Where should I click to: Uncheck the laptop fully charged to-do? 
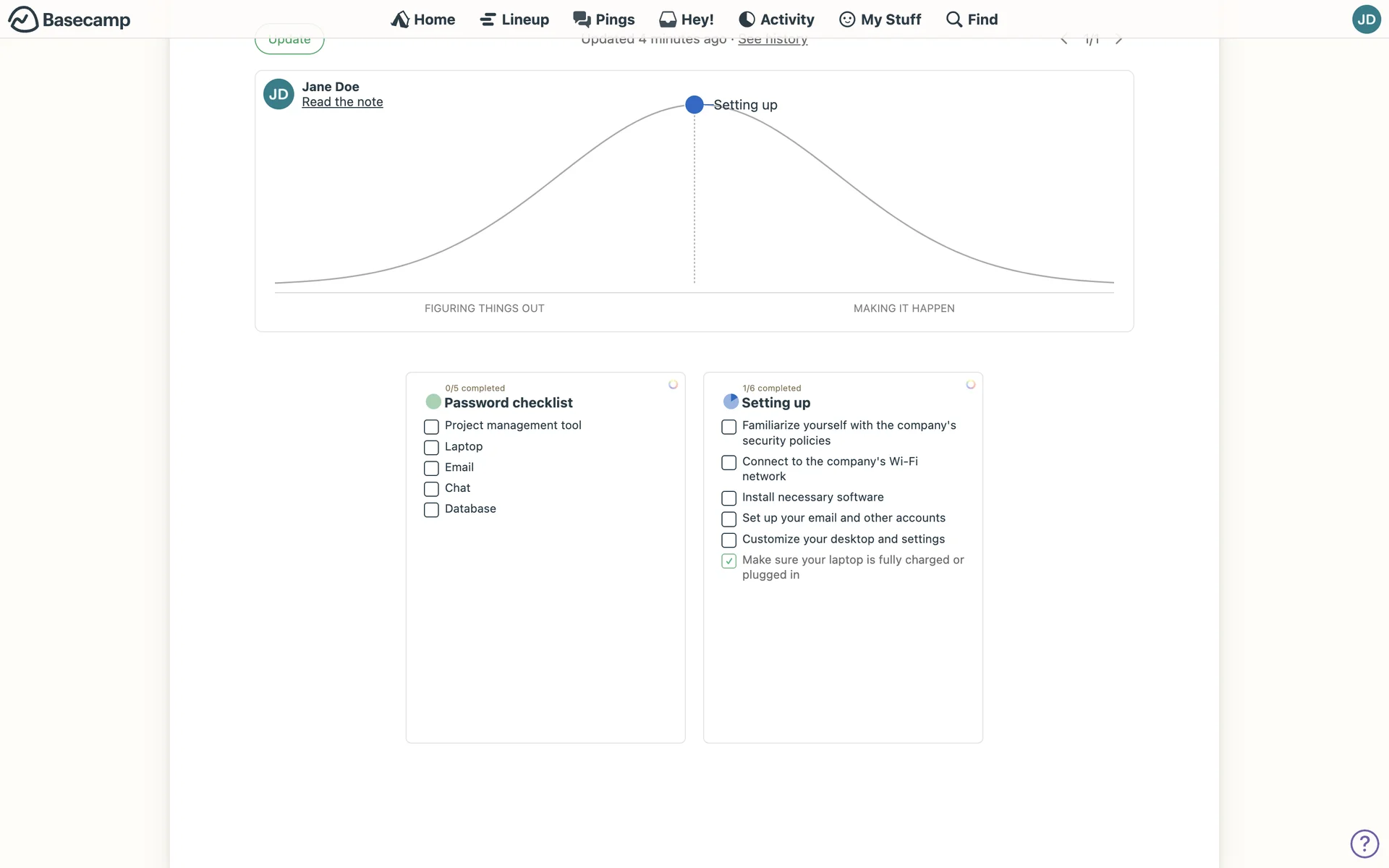pos(729,561)
